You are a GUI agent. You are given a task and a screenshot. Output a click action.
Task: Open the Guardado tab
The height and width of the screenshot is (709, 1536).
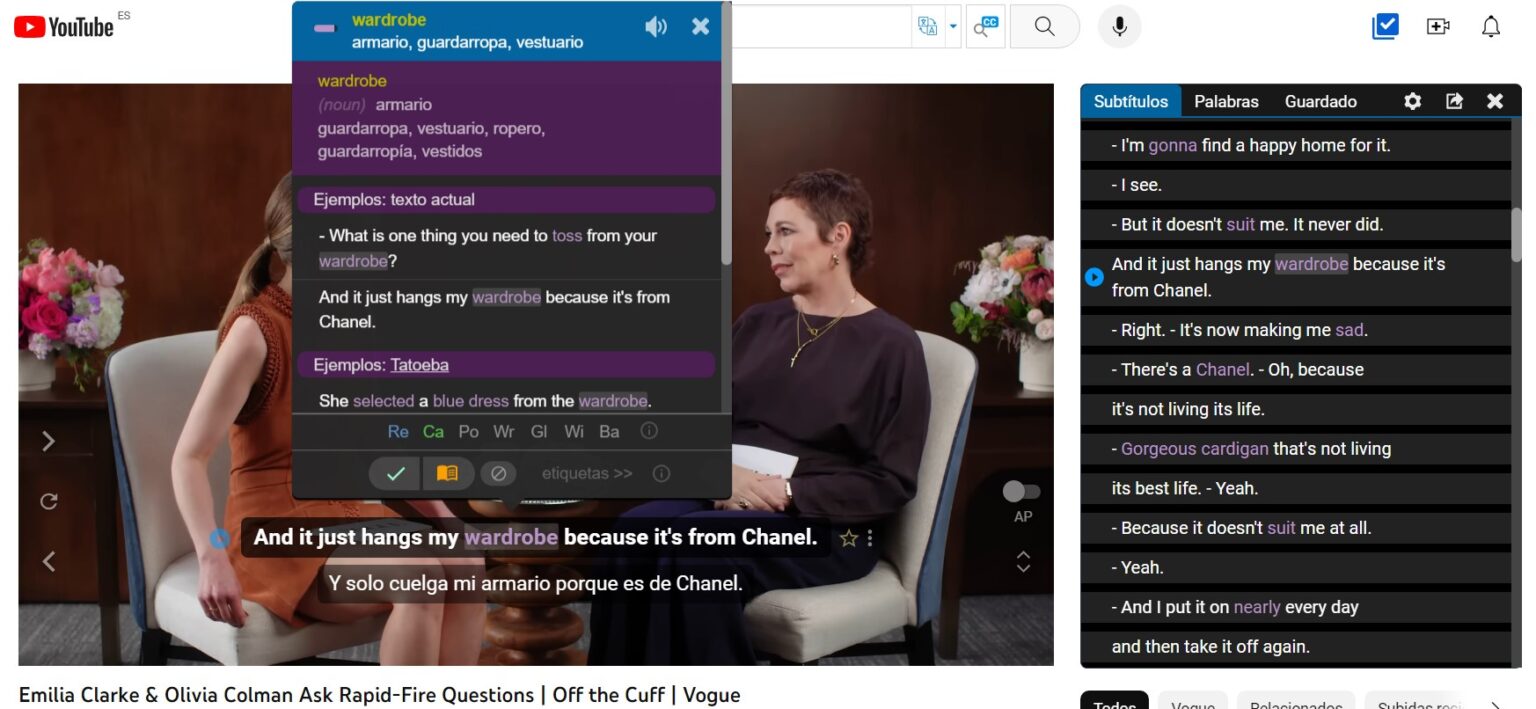(1320, 100)
